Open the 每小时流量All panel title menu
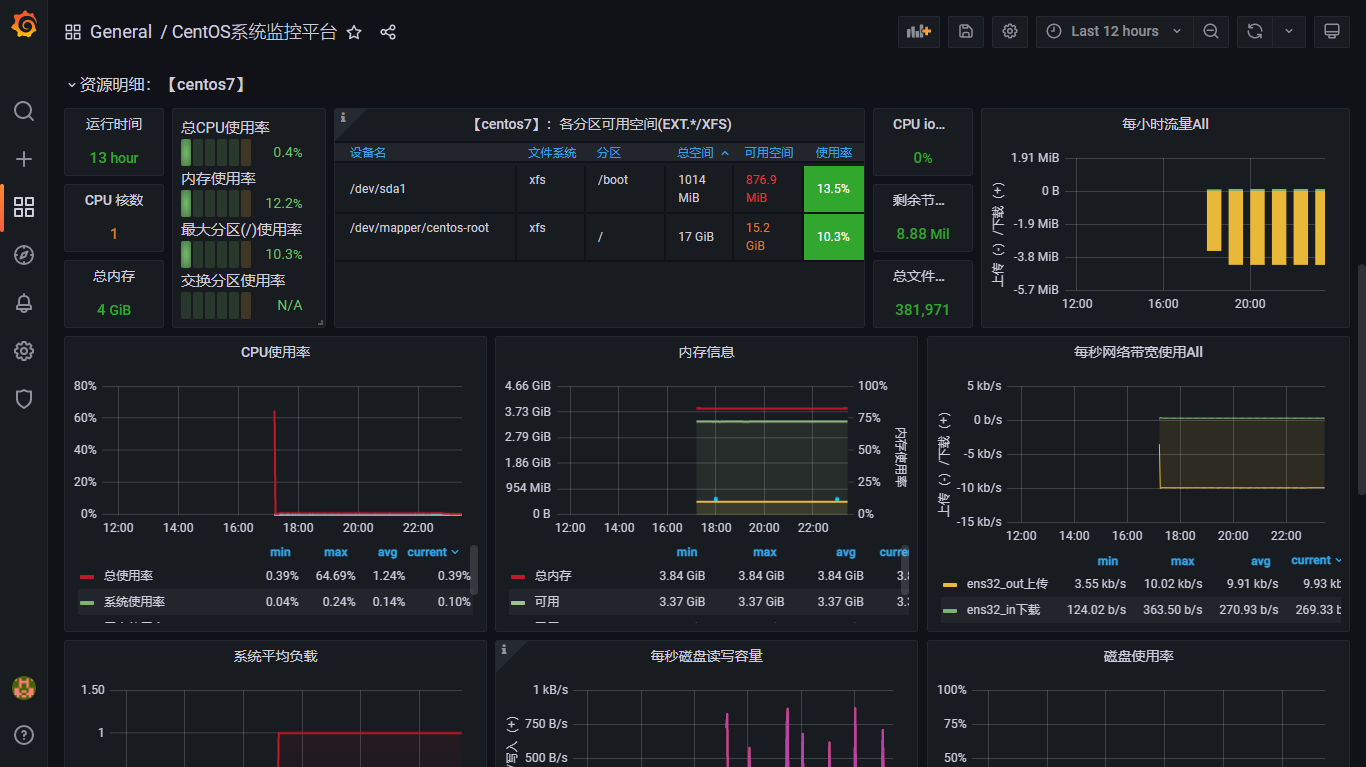Viewport: 1366px width, 767px height. [x=1165, y=124]
